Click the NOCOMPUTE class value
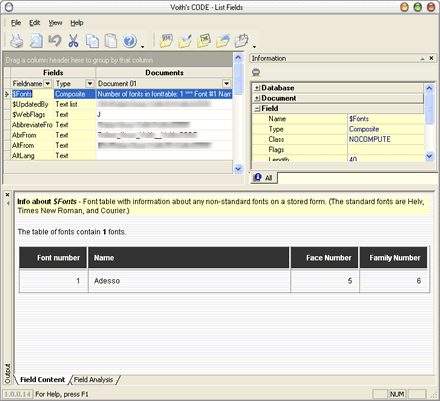Image resolution: width=440 pixels, height=401 pixels. click(369, 139)
